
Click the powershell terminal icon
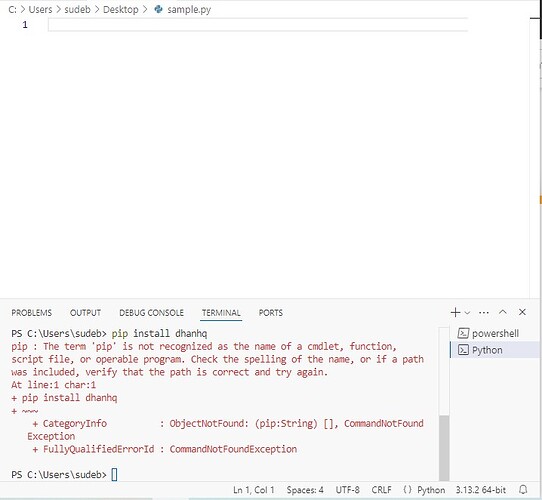463,333
